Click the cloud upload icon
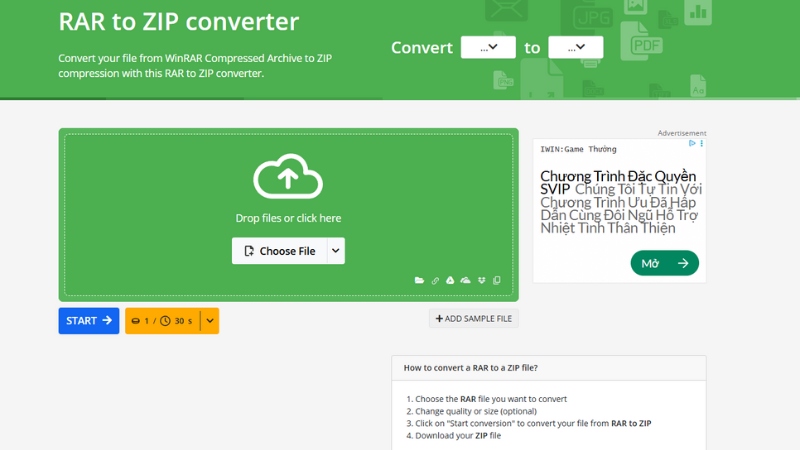Screen dimensions: 800x450 [x=288, y=177]
